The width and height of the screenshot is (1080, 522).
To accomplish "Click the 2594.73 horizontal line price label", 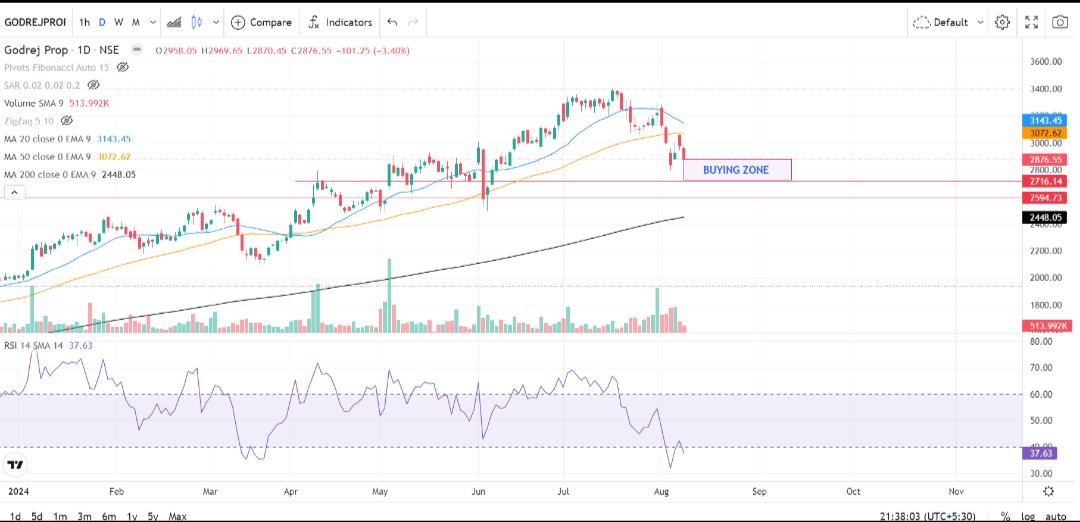I will [1044, 198].
